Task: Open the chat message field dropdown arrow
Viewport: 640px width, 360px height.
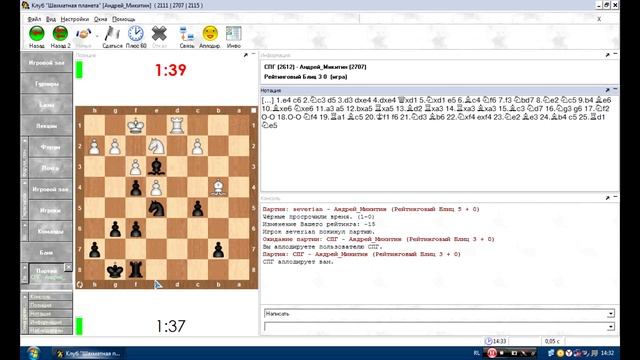Action: (x=611, y=327)
